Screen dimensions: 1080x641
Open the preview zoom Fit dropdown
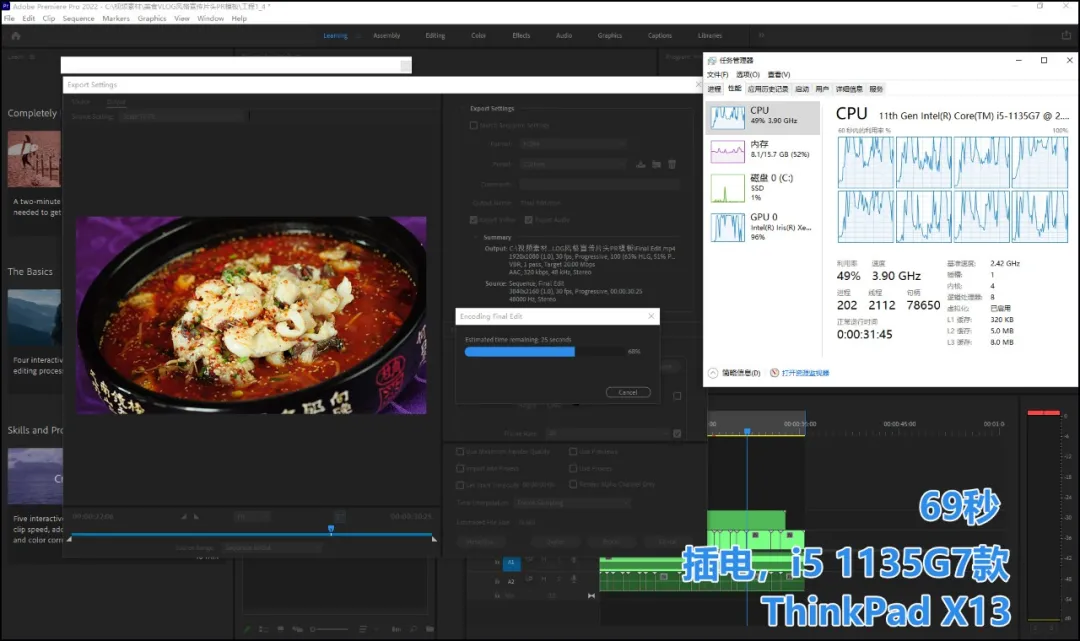pyautogui.click(x=252, y=516)
